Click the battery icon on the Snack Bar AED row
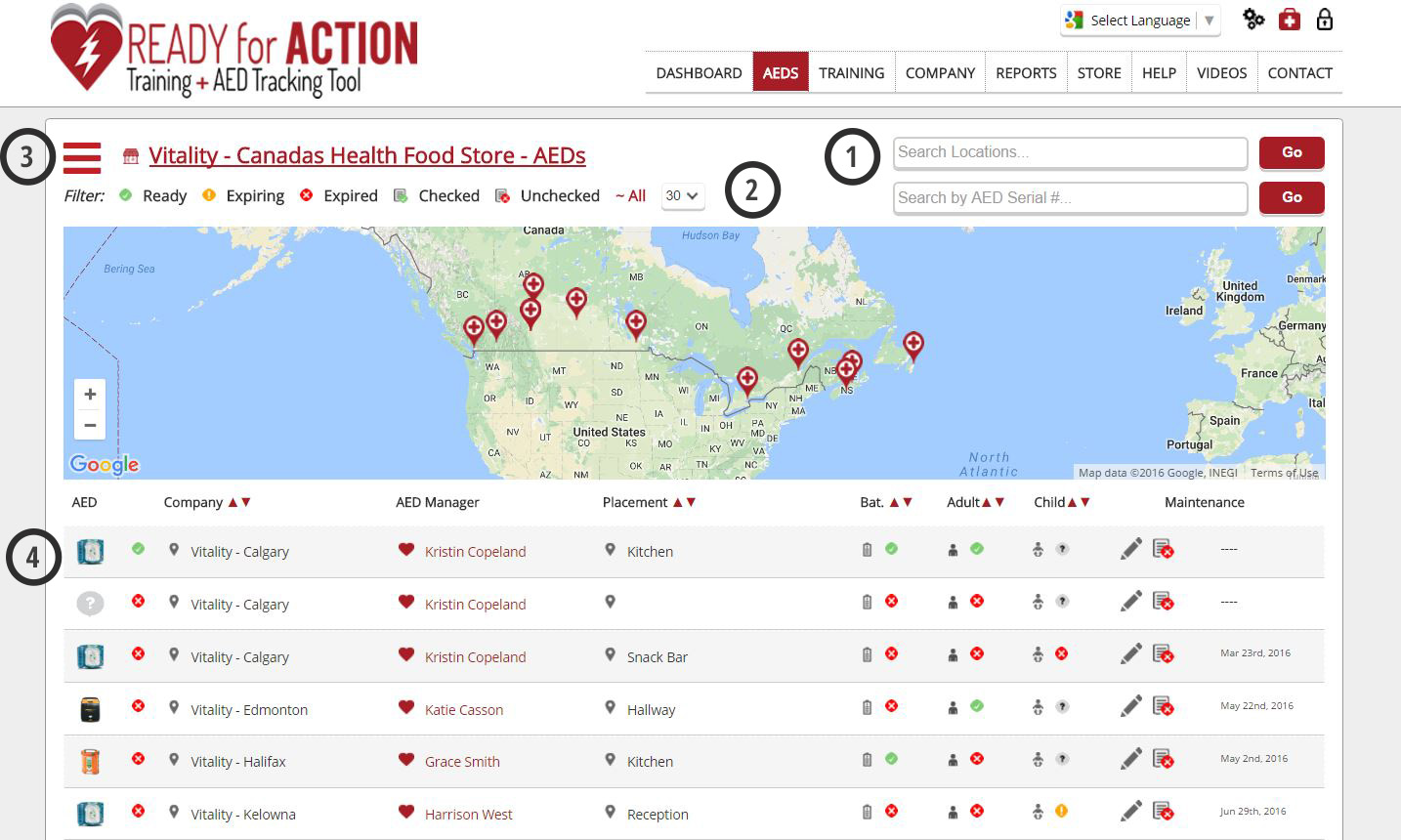Screen dimensions: 1401x840 (x=867, y=653)
